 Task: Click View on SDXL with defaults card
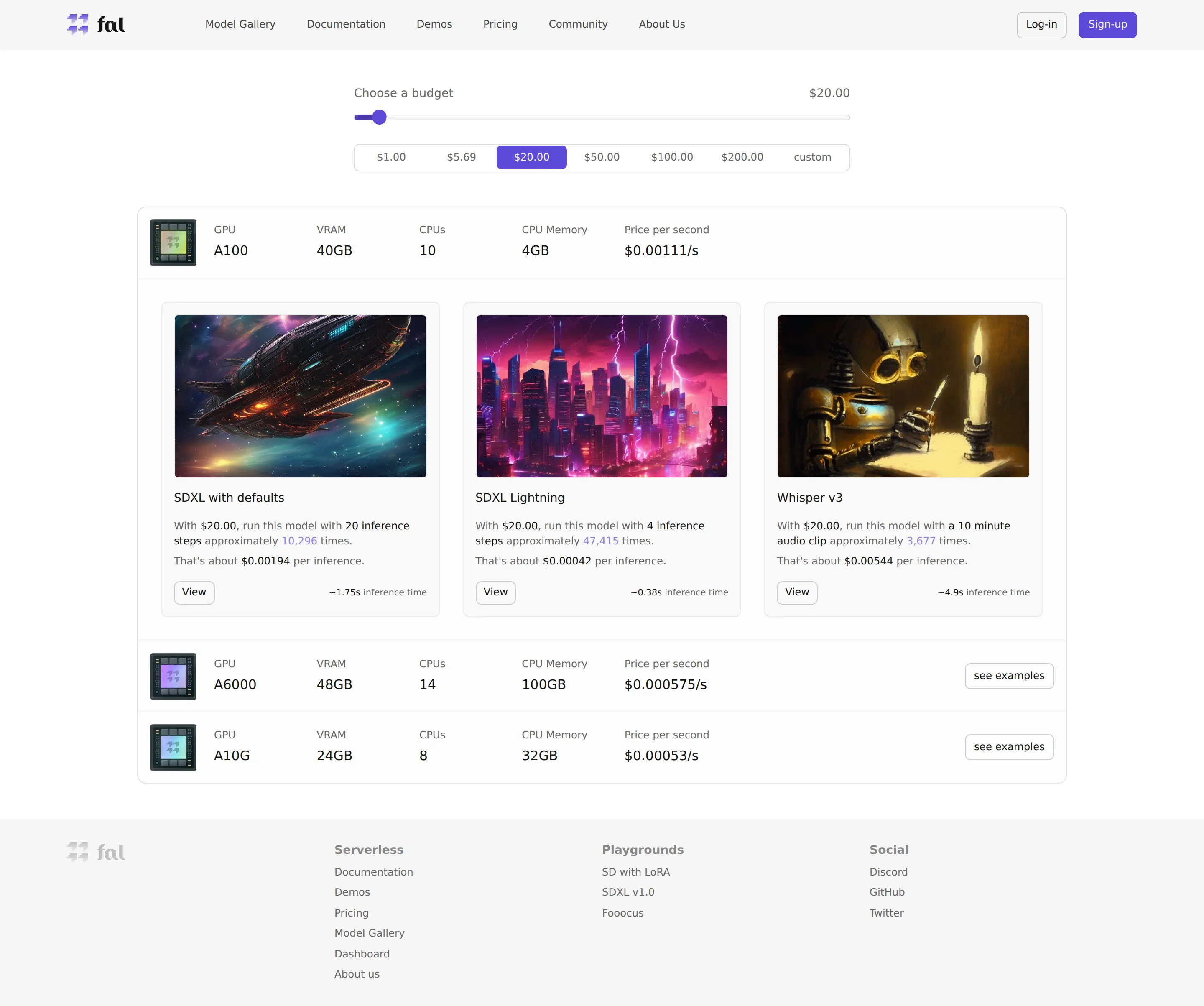194,592
